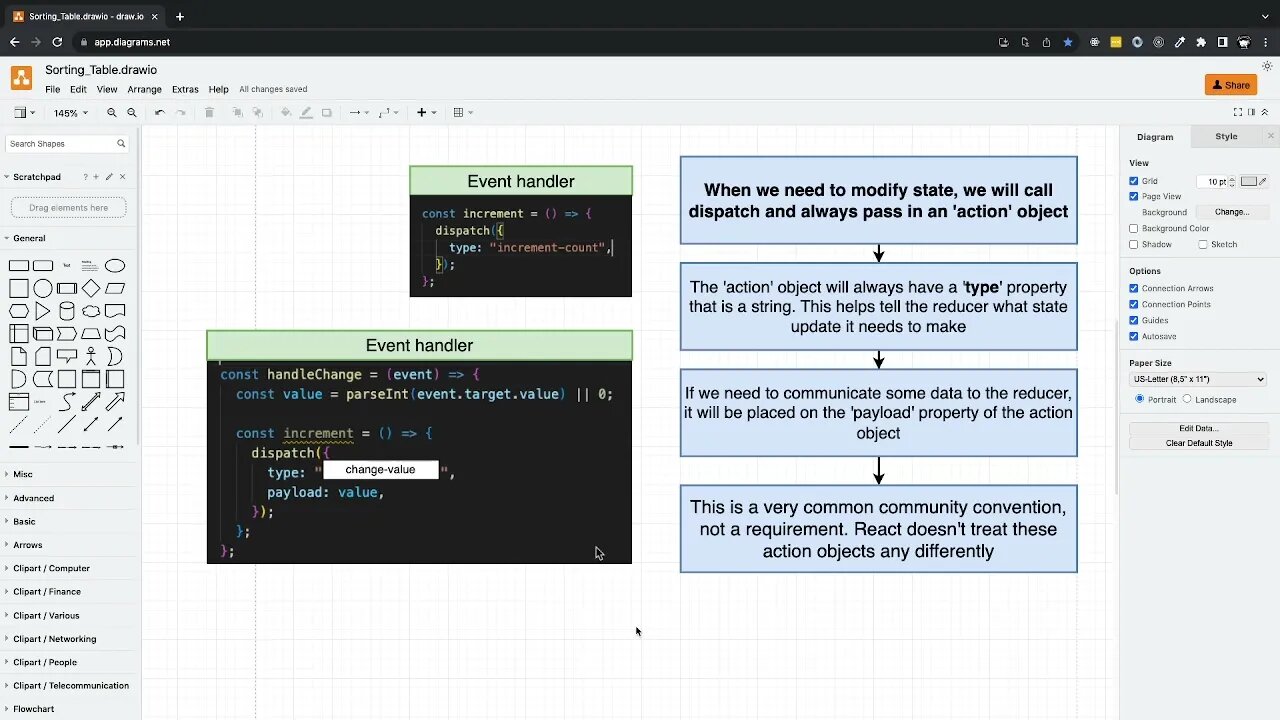Select Landscape orientation
Screen dimensions: 1280x720
point(1187,399)
